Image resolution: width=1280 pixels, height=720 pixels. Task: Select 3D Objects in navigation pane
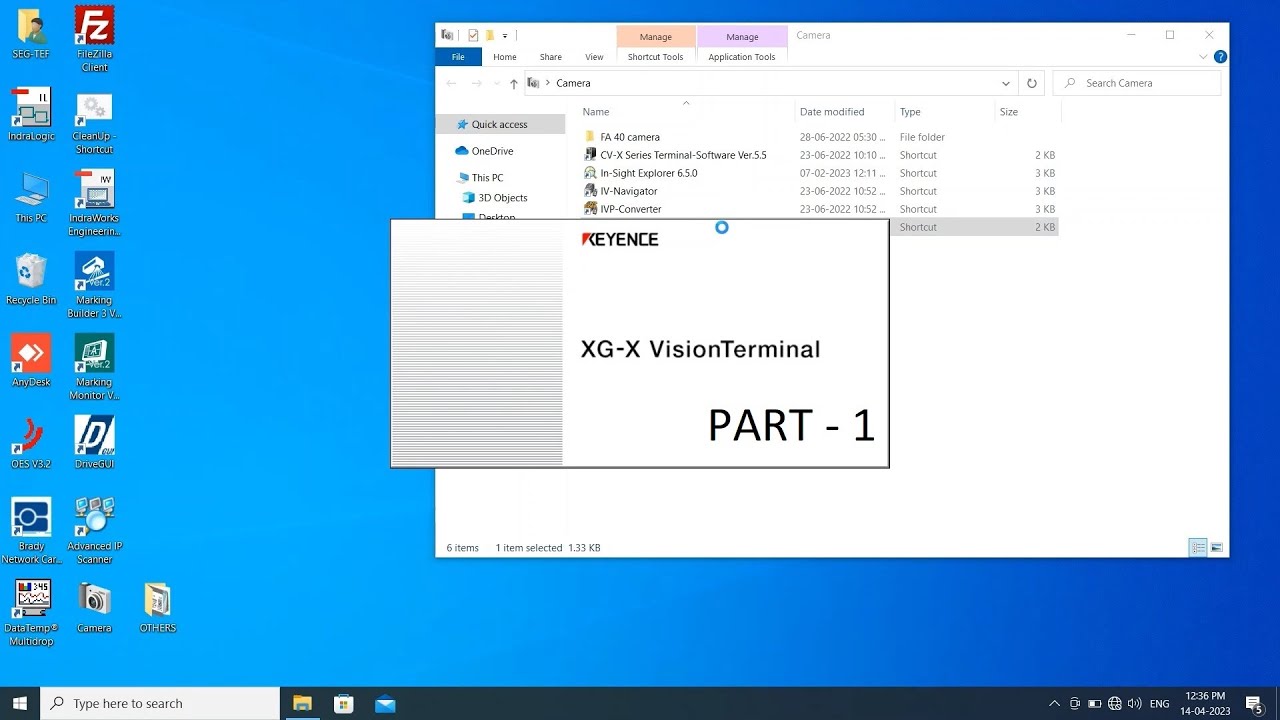502,198
